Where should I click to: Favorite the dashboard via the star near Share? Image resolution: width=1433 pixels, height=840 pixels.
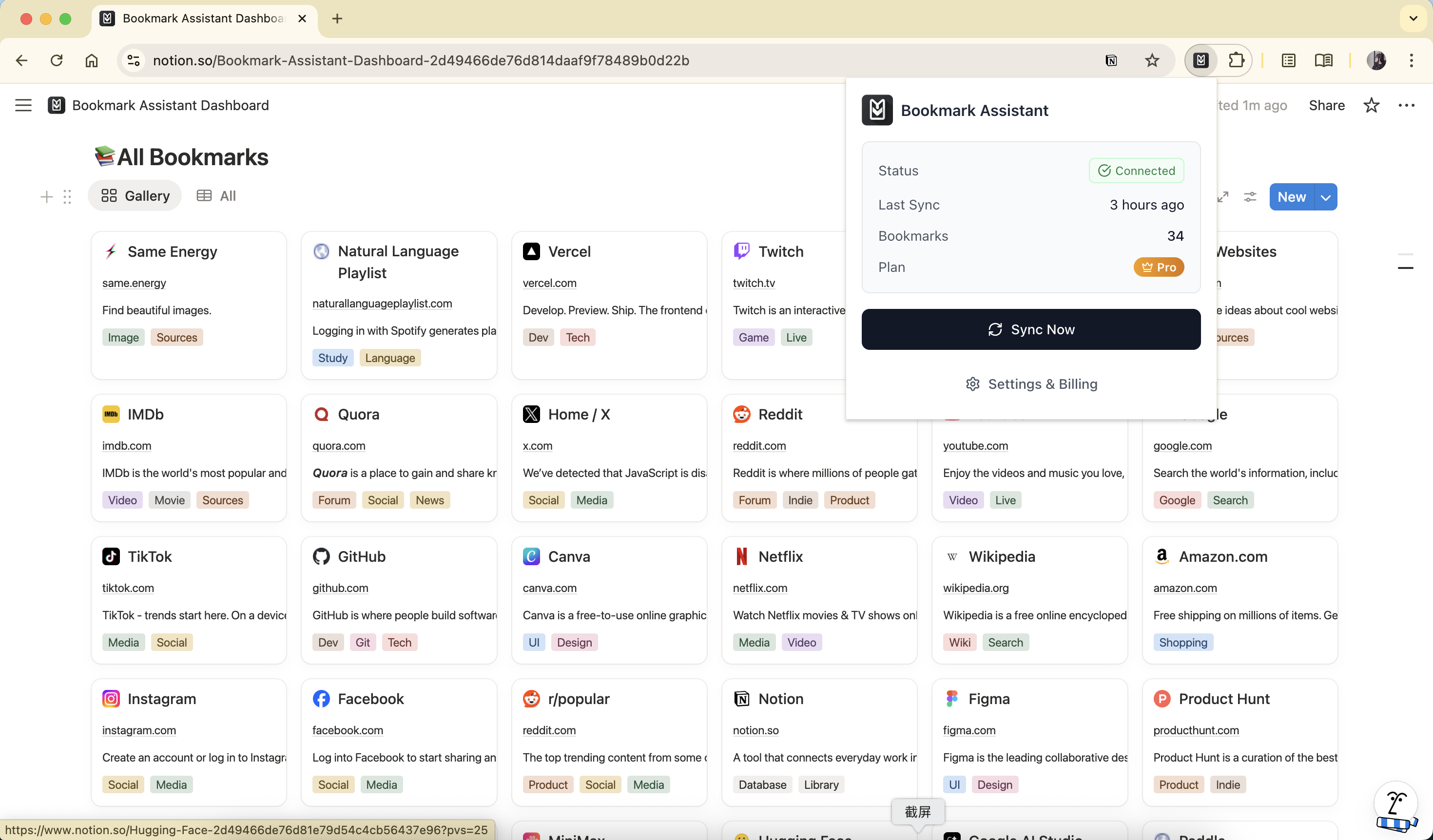tap(1372, 105)
